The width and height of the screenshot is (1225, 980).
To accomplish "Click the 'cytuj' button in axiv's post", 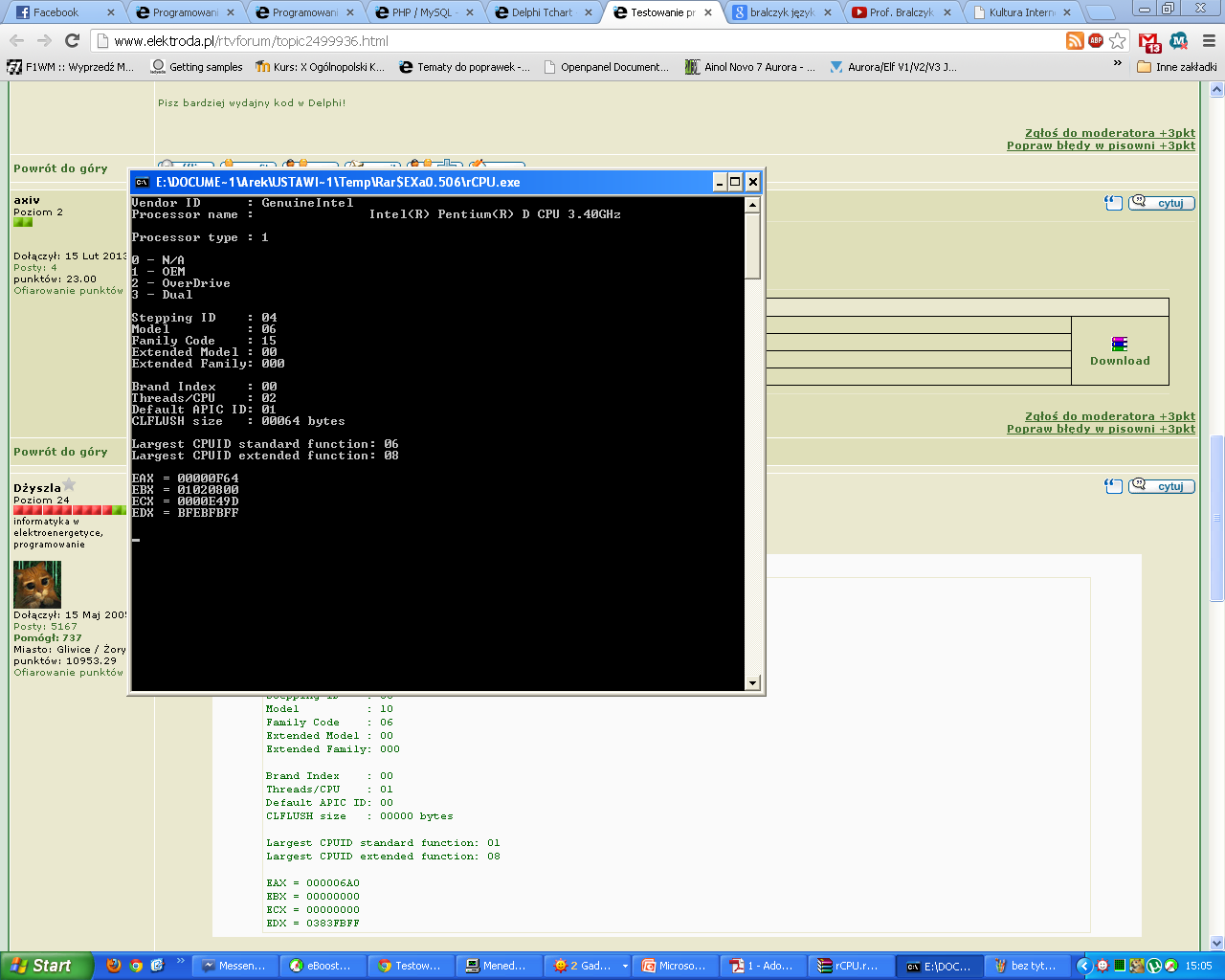I will (1162, 203).
